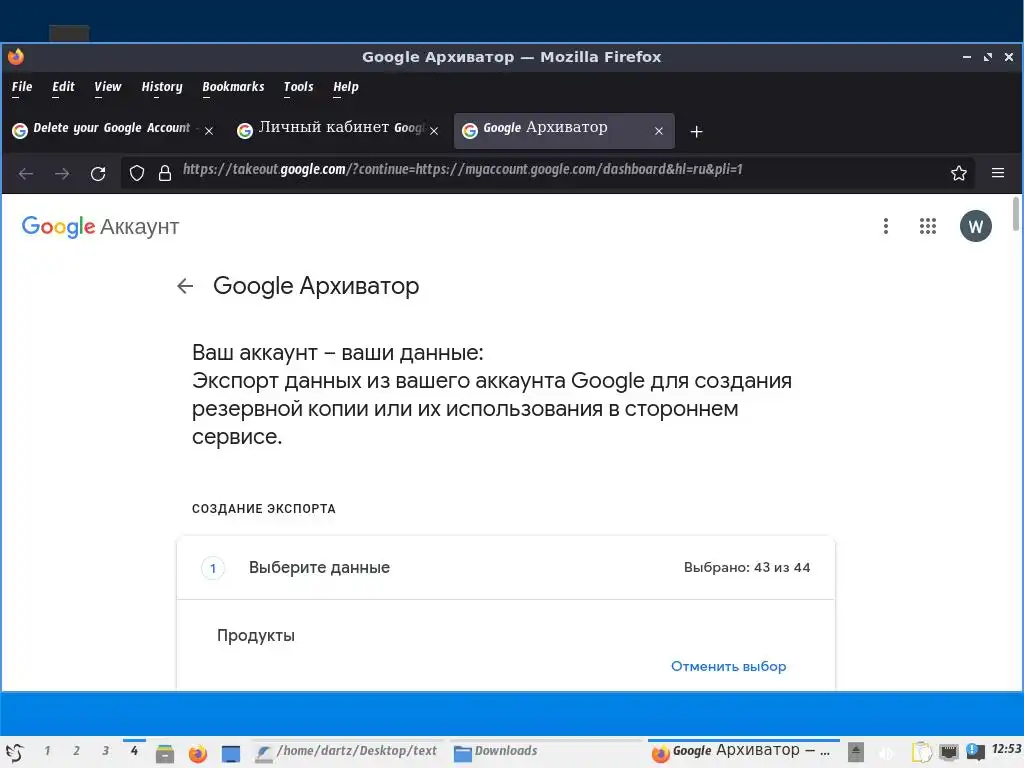The width and height of the screenshot is (1024, 768).
Task: Switch to workspace 4 in taskbar
Action: [x=134, y=751]
